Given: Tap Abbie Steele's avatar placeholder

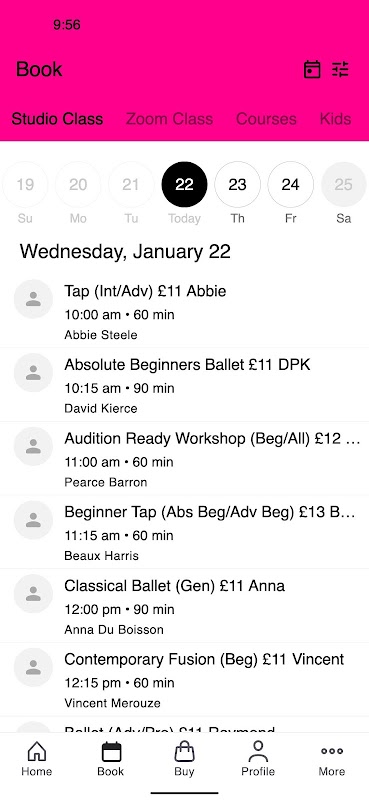Looking at the screenshot, I should click(33, 299).
